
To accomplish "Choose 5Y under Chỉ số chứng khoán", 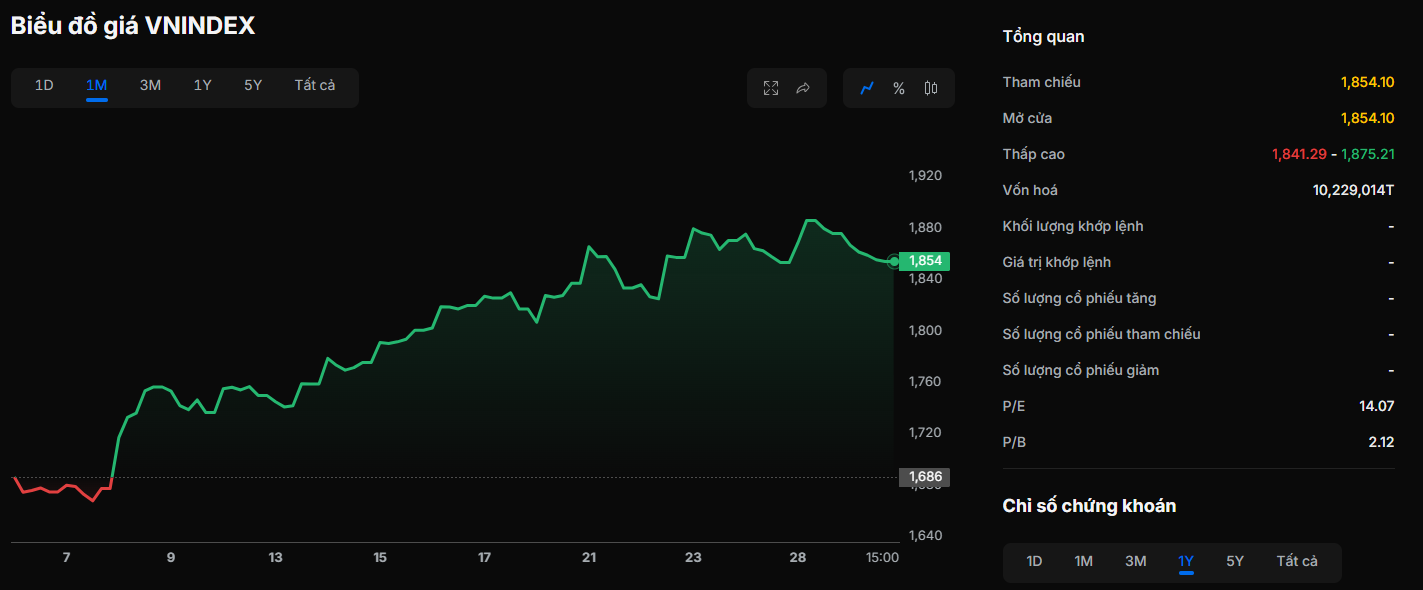I will tap(1235, 562).
